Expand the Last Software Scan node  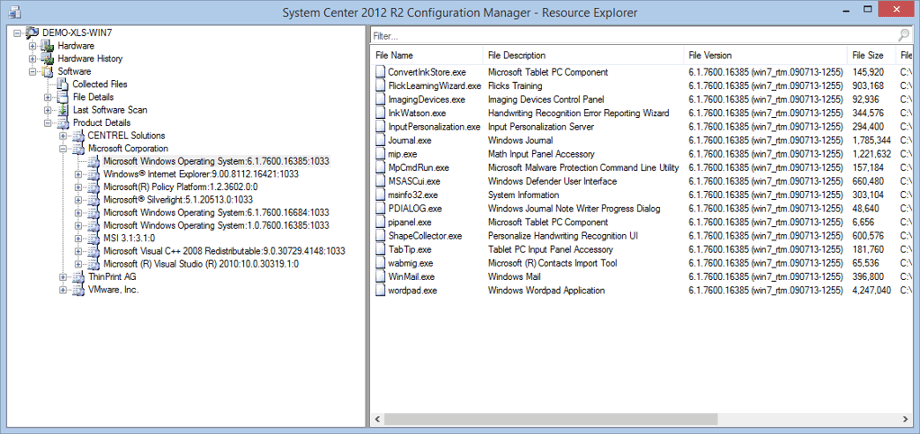(x=48, y=110)
